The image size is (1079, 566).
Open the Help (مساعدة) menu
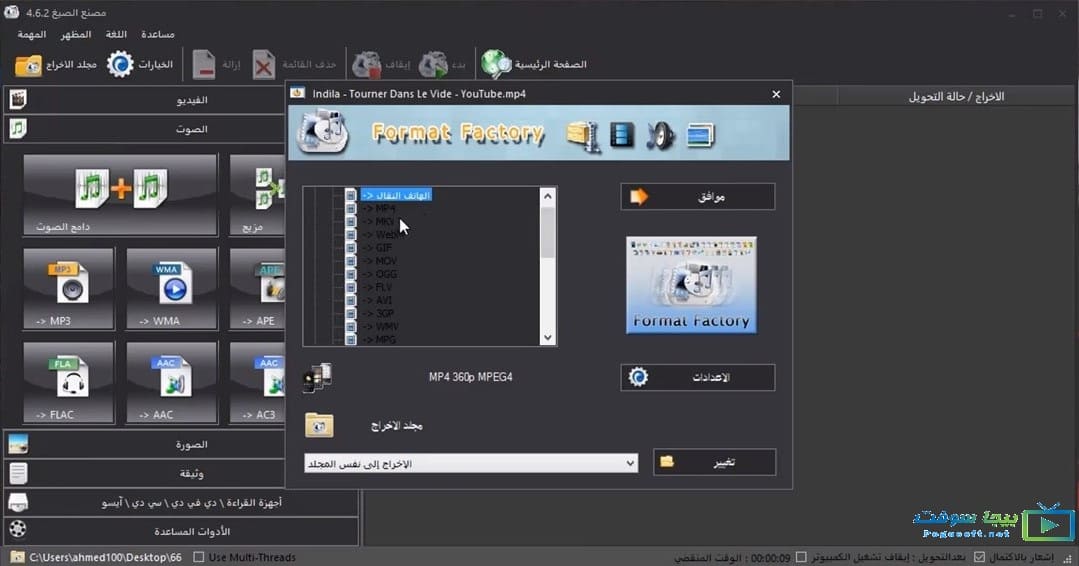[x=158, y=34]
